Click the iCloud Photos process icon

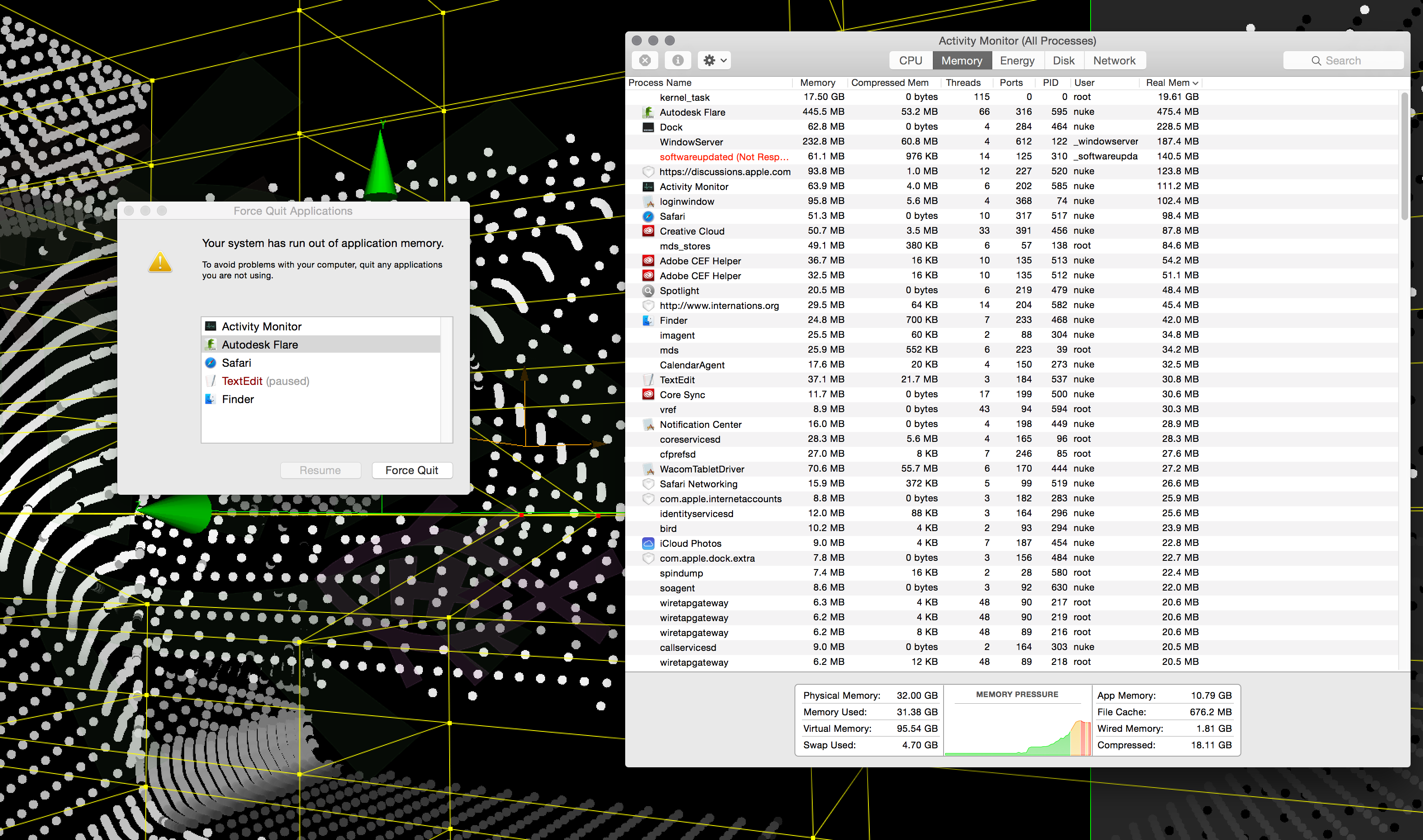tap(648, 543)
